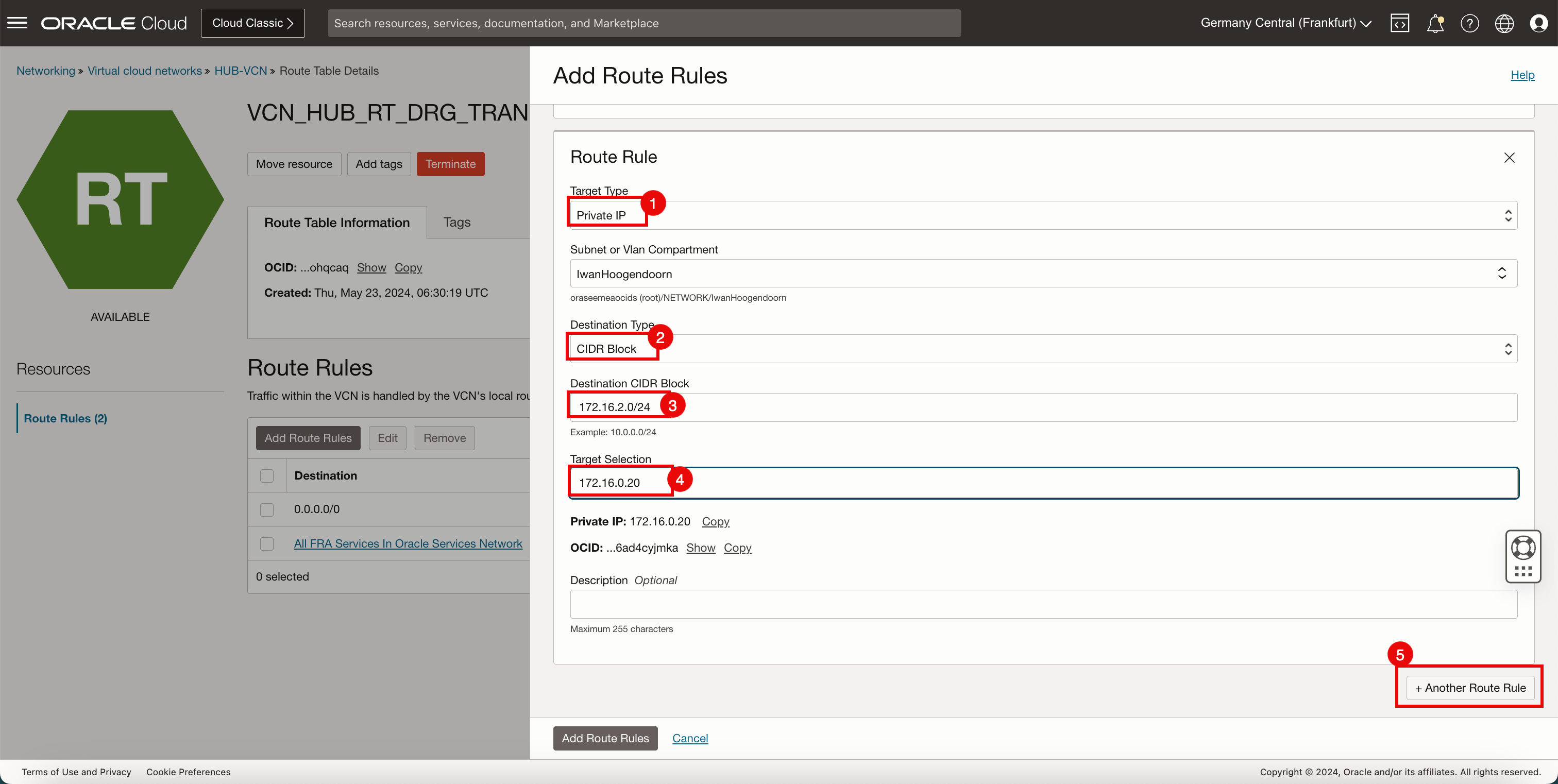
Task: Click the Cancel link
Action: click(x=690, y=738)
